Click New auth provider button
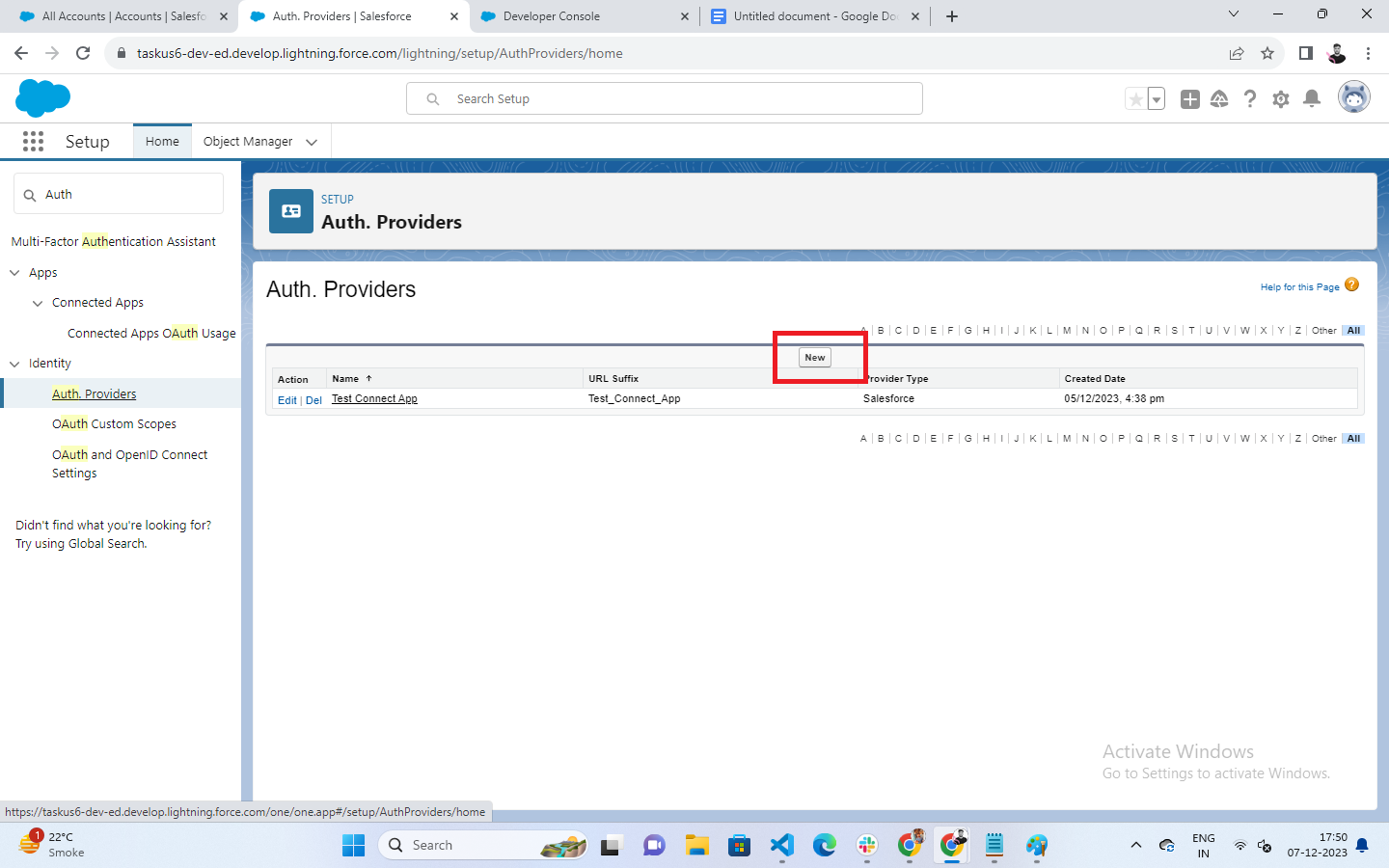Image resolution: width=1389 pixels, height=868 pixels. [x=815, y=358]
